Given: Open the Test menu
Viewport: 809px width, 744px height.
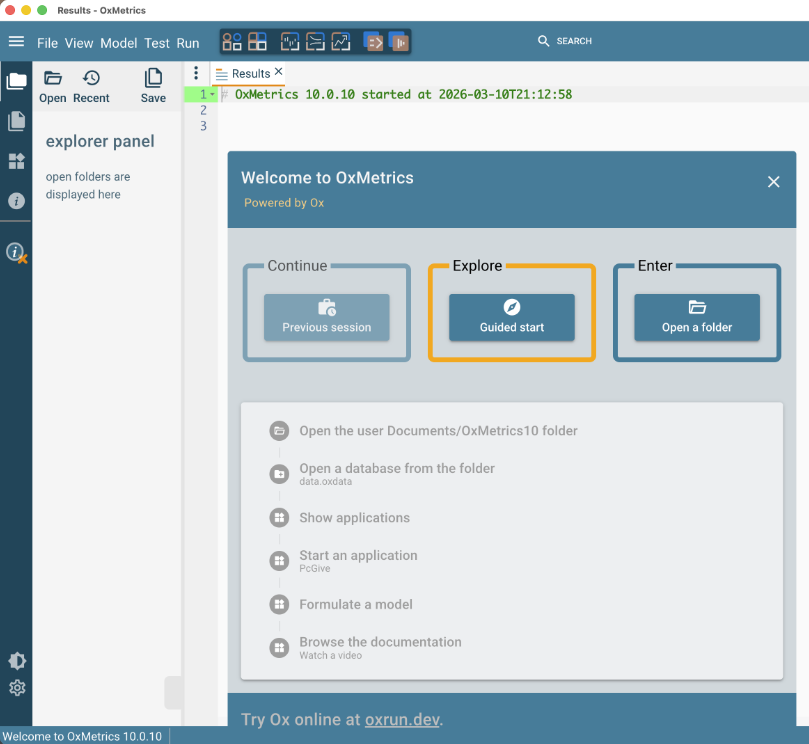Looking at the screenshot, I should pos(157,43).
